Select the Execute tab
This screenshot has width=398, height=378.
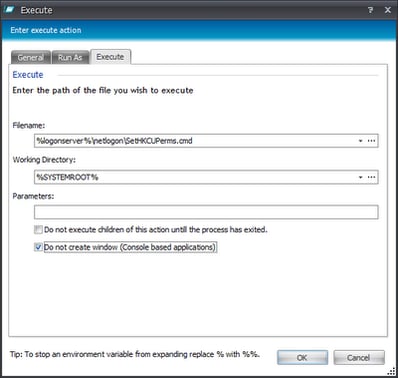[110, 57]
